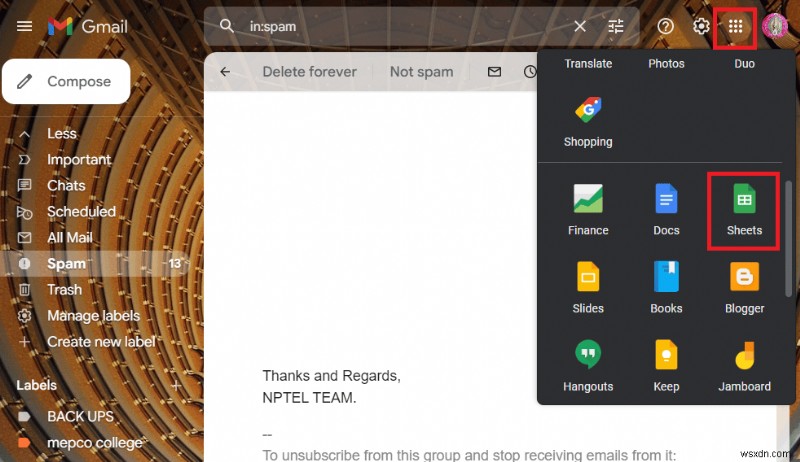Click Not spam
Screen dimensions: 800x462
pyautogui.click(x=421, y=72)
